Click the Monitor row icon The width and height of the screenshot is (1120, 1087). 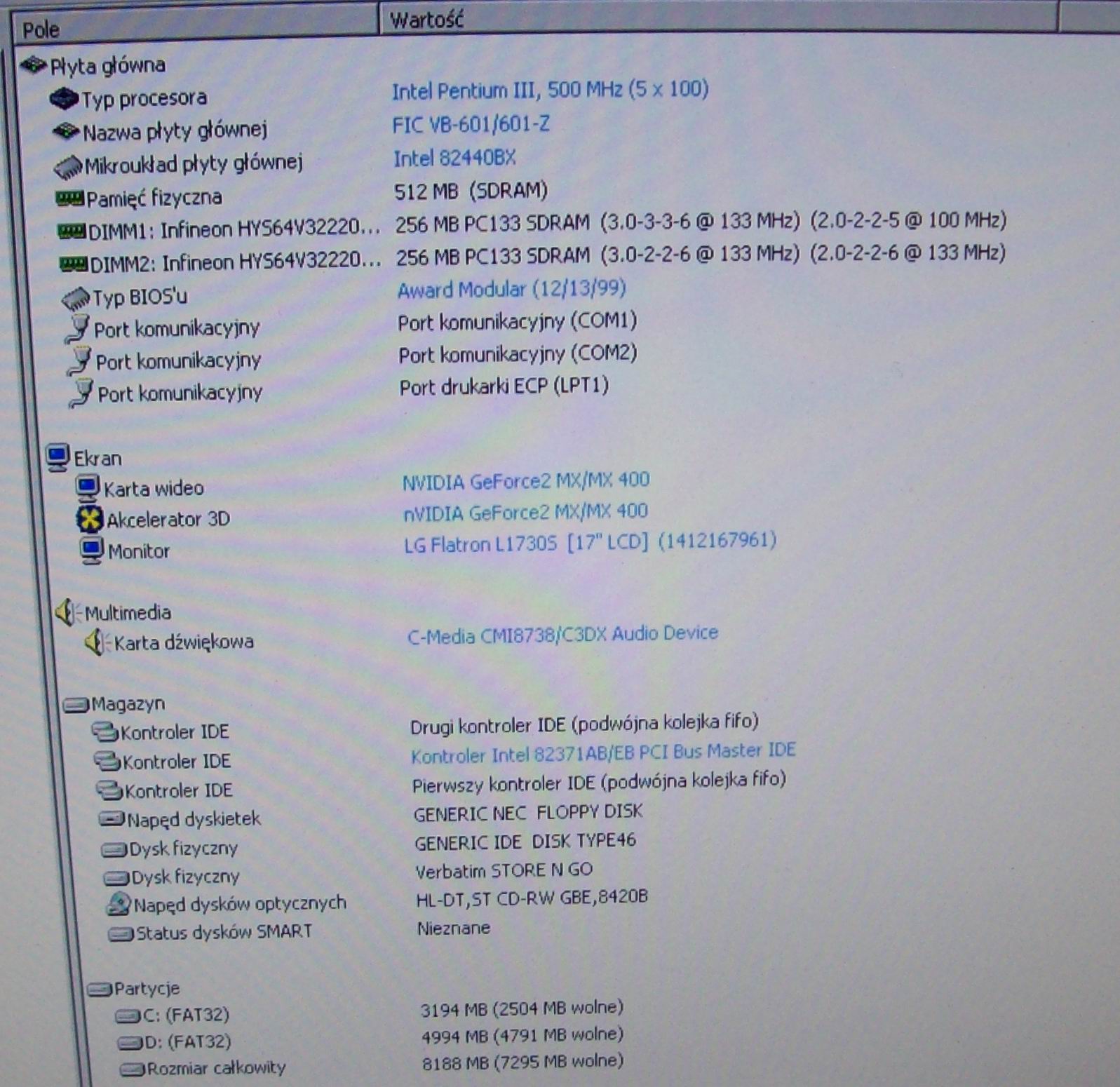[x=92, y=551]
